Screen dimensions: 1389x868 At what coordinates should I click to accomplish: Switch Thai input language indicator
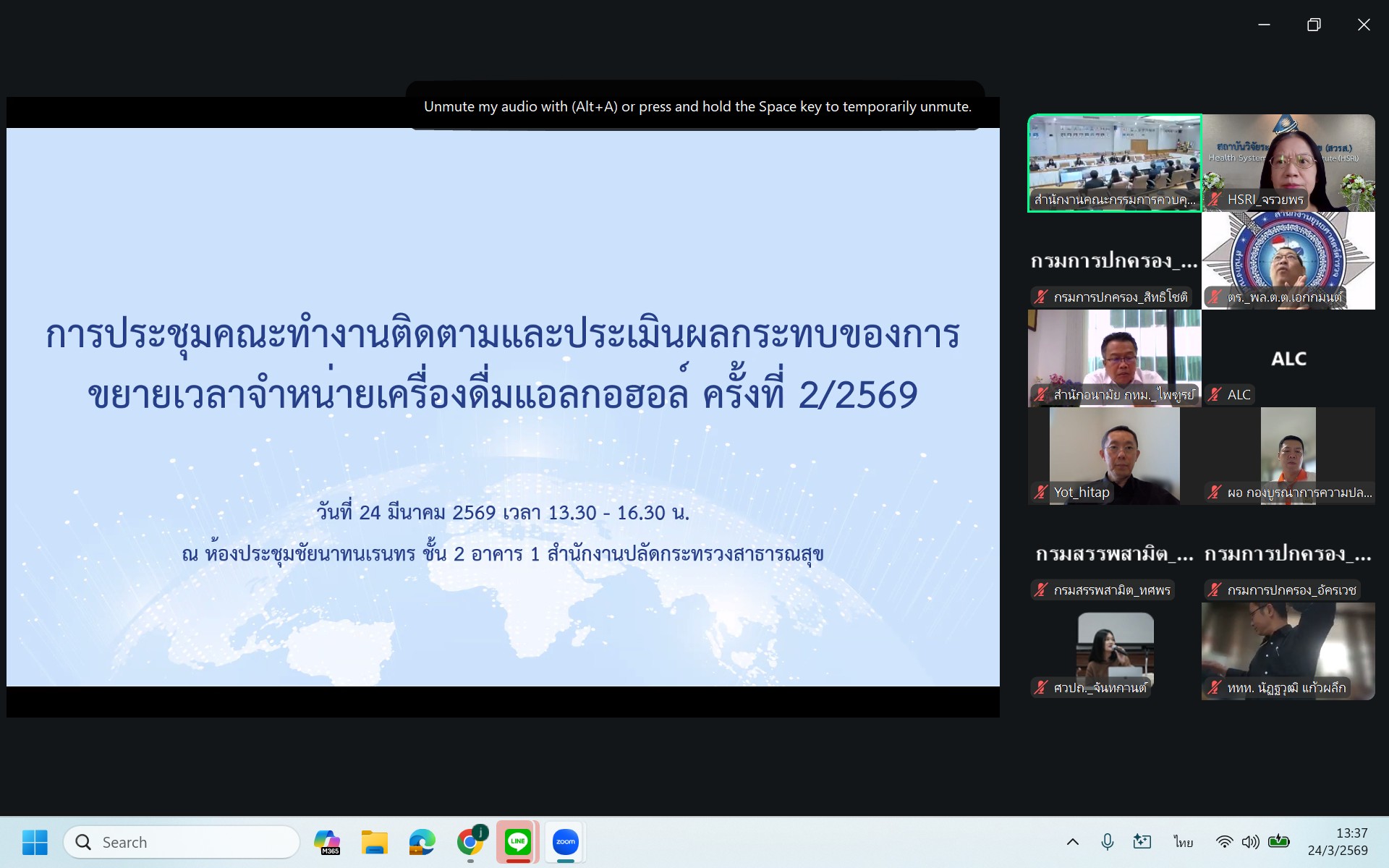[1184, 842]
